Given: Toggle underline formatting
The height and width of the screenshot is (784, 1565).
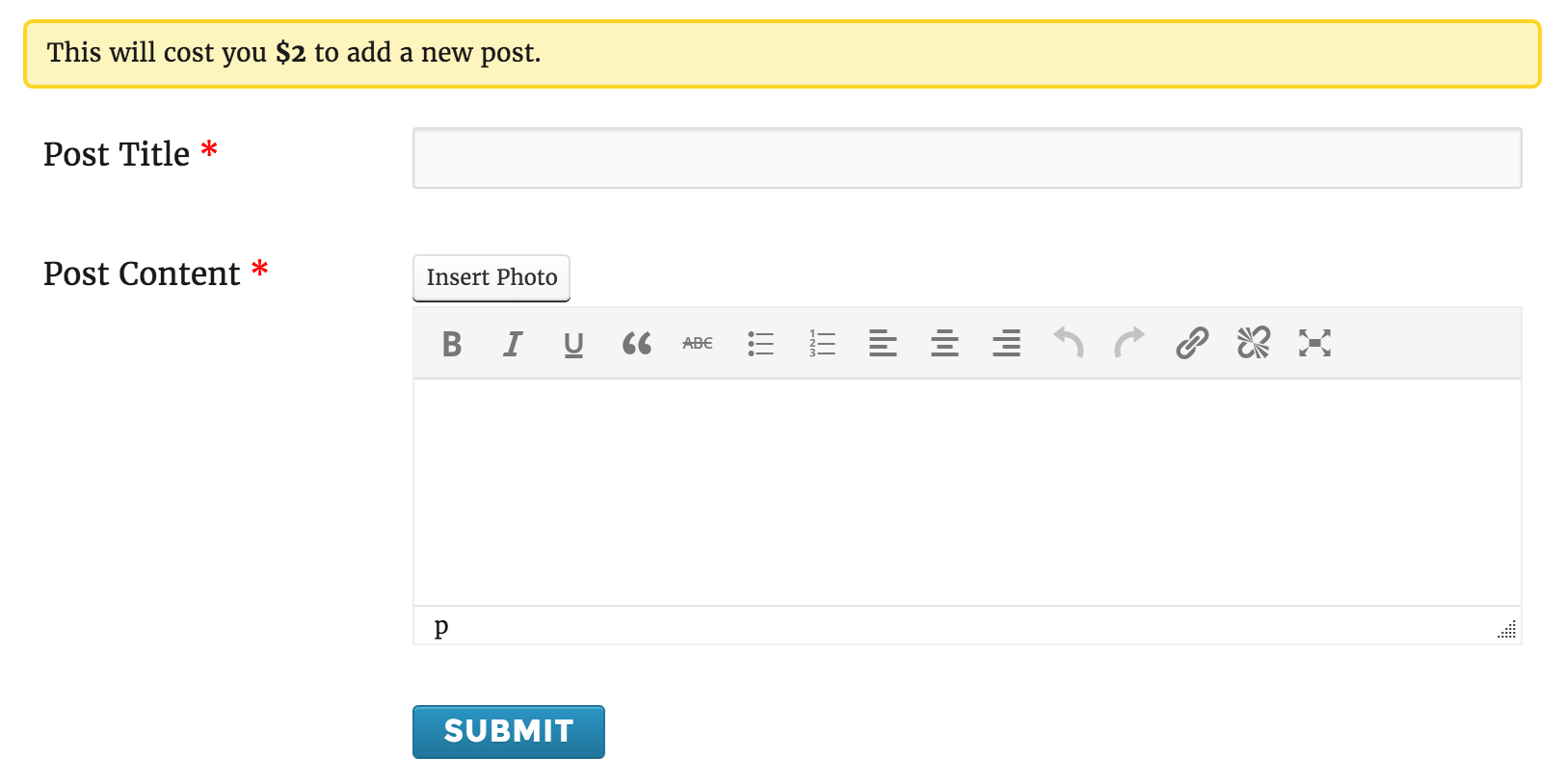Looking at the screenshot, I should click(x=573, y=344).
